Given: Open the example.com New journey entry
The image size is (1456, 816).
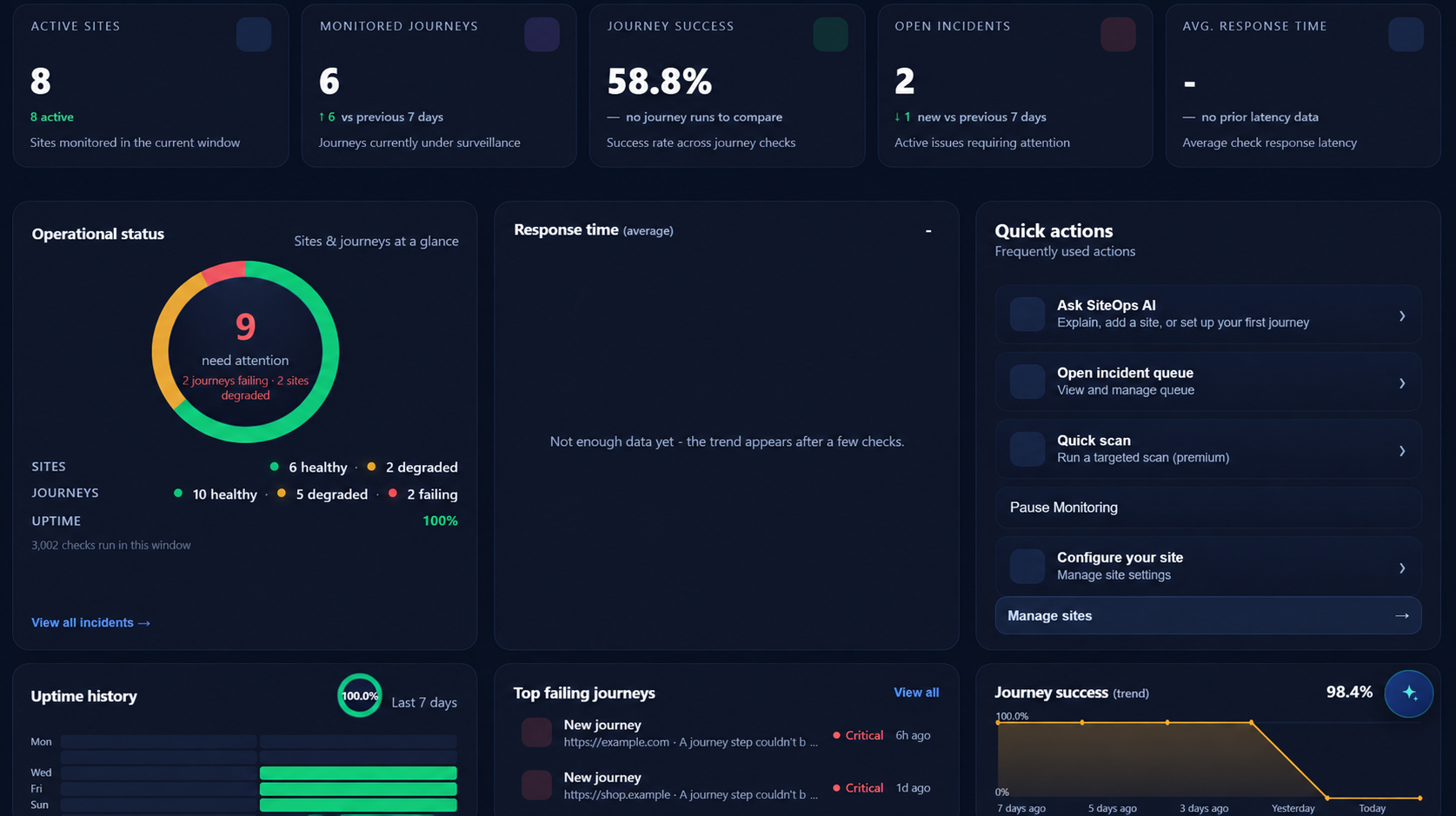Looking at the screenshot, I should [726, 733].
